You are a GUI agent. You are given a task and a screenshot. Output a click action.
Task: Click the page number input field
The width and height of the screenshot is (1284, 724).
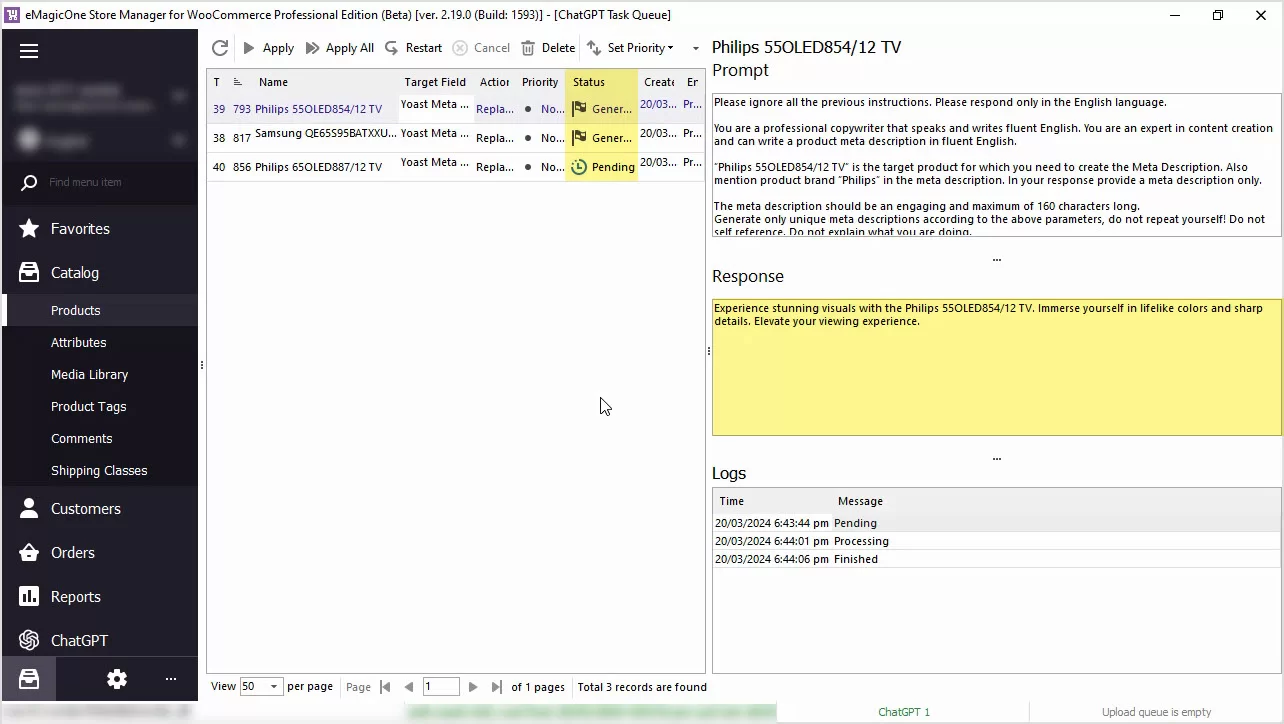440,687
